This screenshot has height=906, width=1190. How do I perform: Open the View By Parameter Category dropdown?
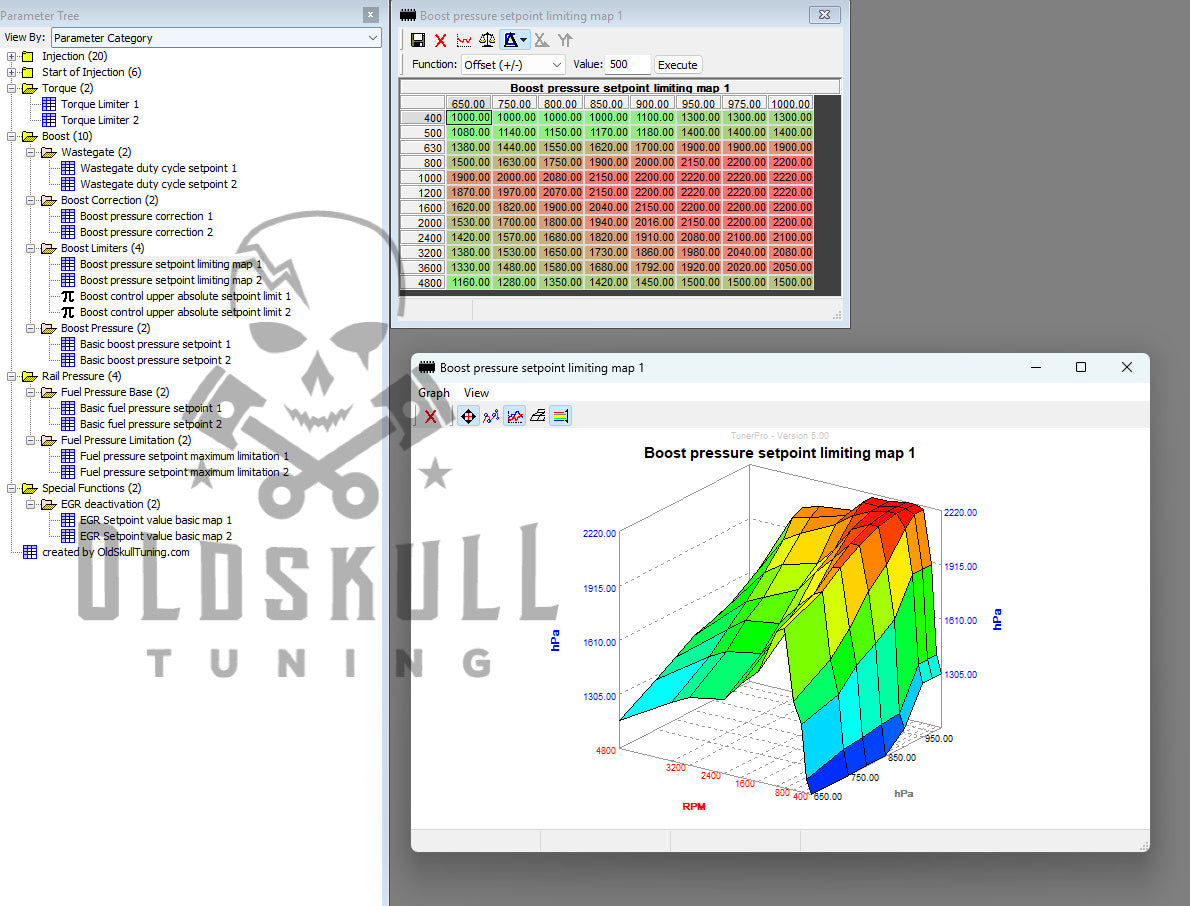(216, 38)
